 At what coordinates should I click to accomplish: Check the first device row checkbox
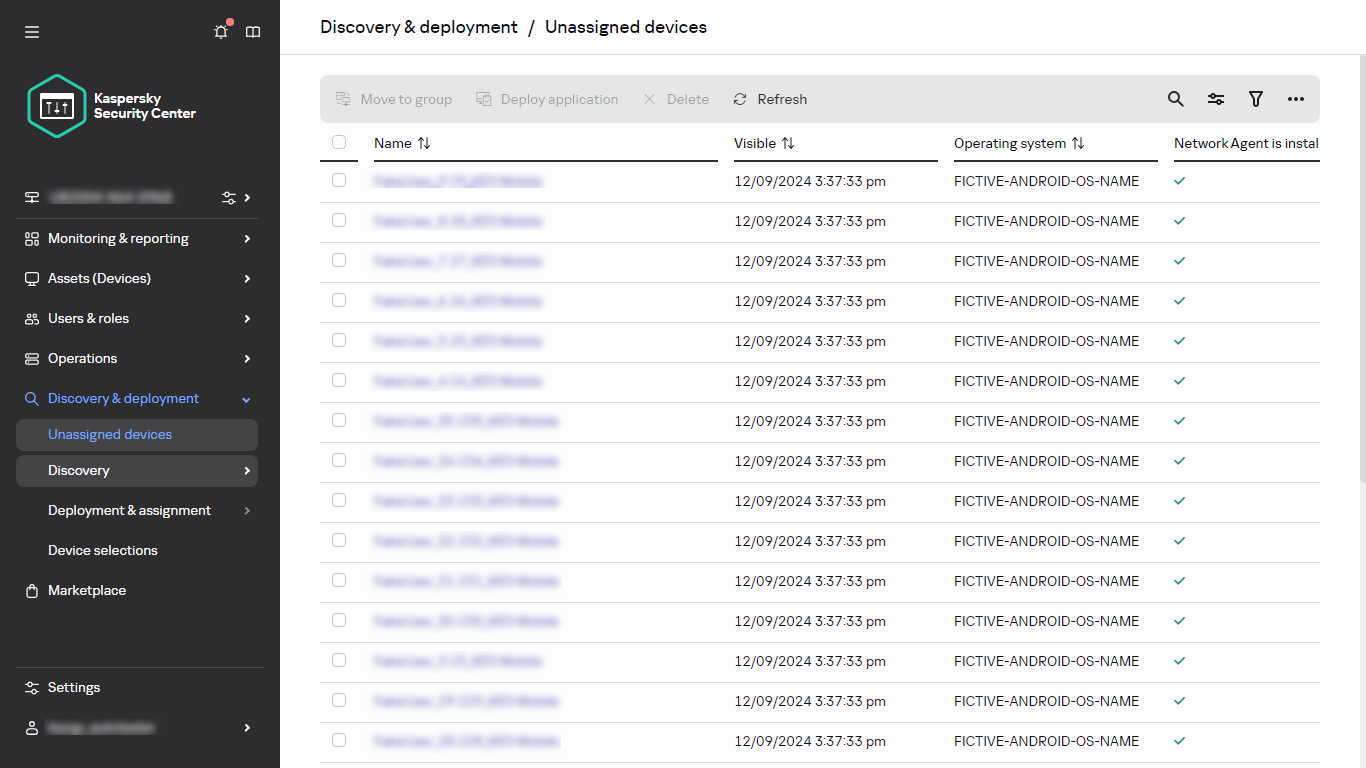click(339, 180)
